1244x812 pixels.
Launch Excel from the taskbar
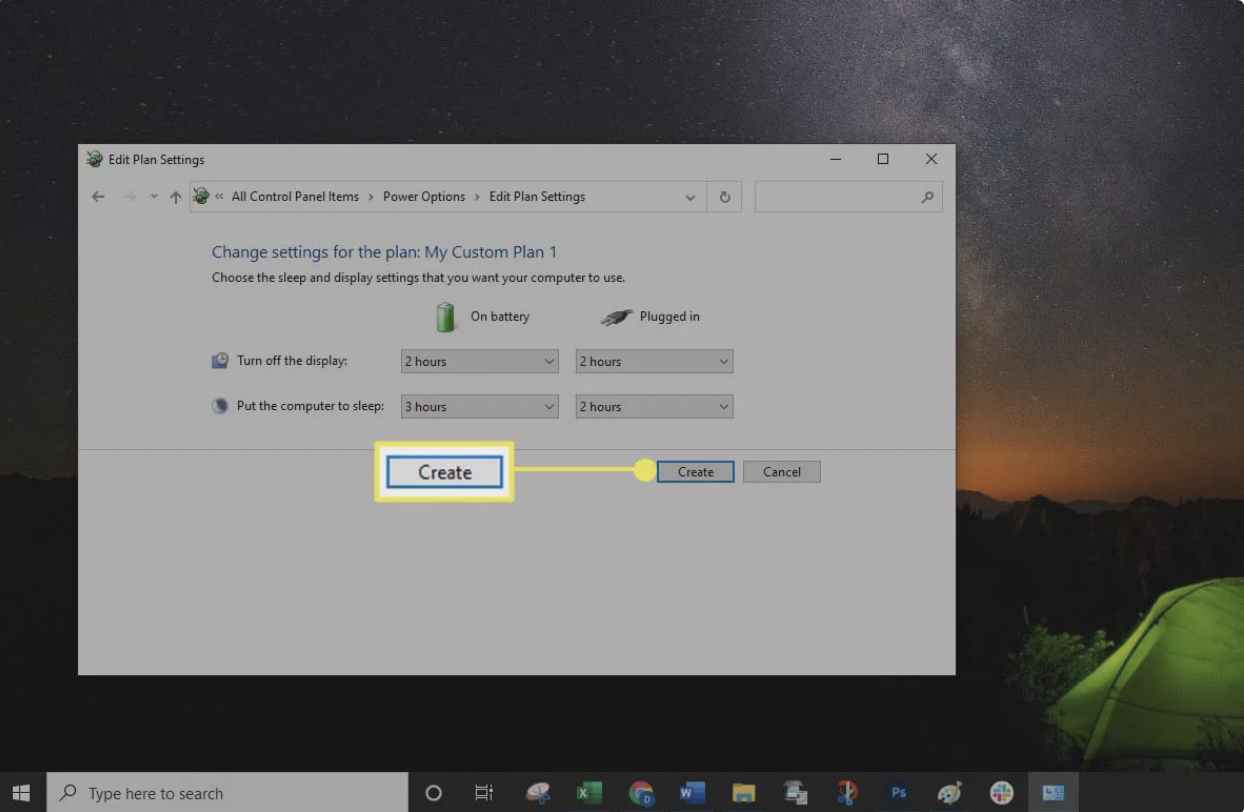click(588, 793)
